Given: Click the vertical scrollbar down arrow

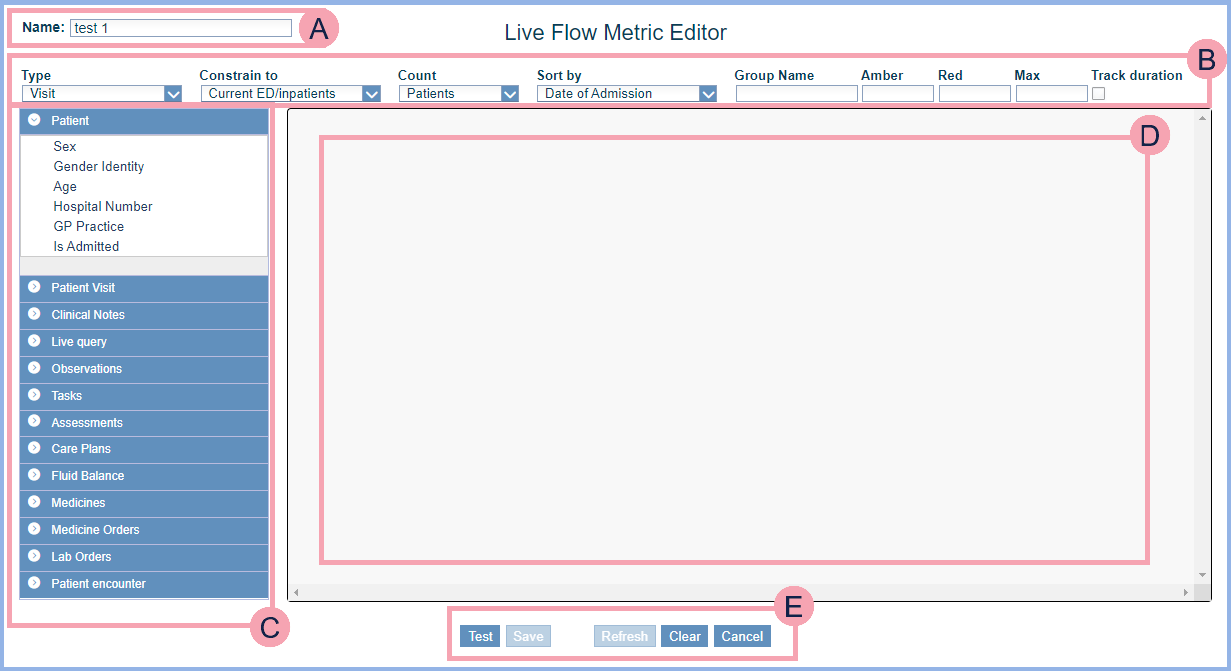Looking at the screenshot, I should tap(1202, 575).
